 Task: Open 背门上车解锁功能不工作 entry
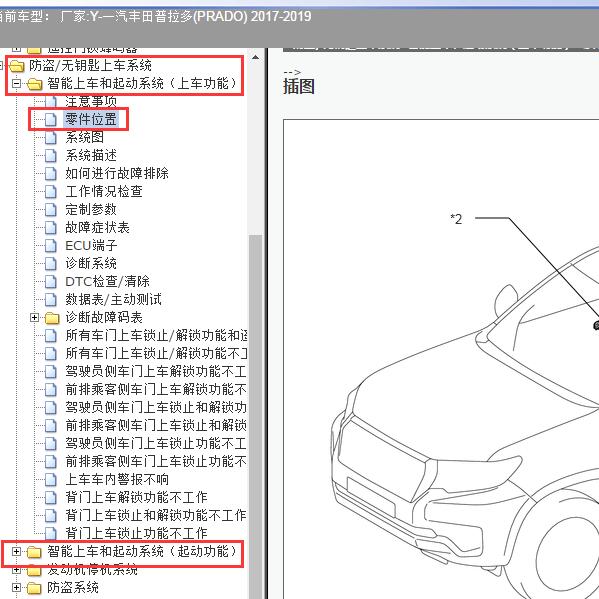[136, 497]
